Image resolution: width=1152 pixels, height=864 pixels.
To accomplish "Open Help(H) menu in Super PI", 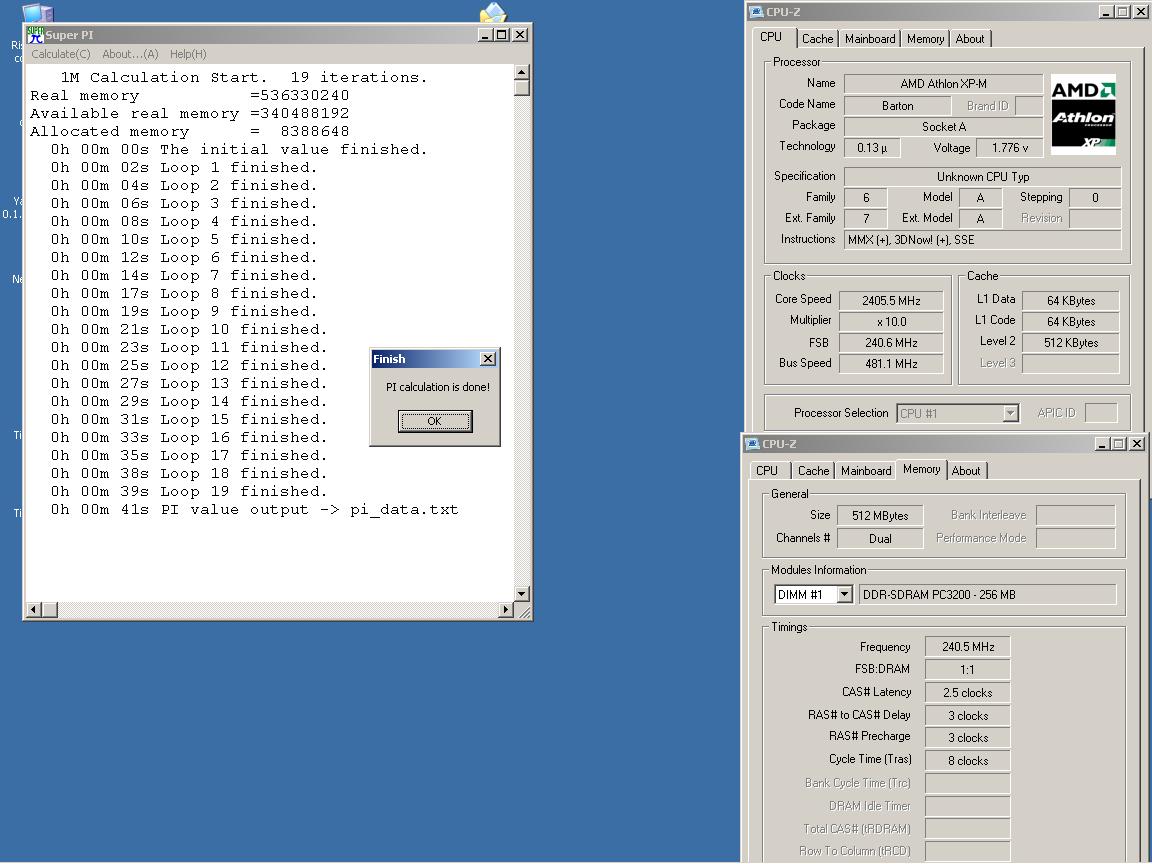I will [x=188, y=54].
